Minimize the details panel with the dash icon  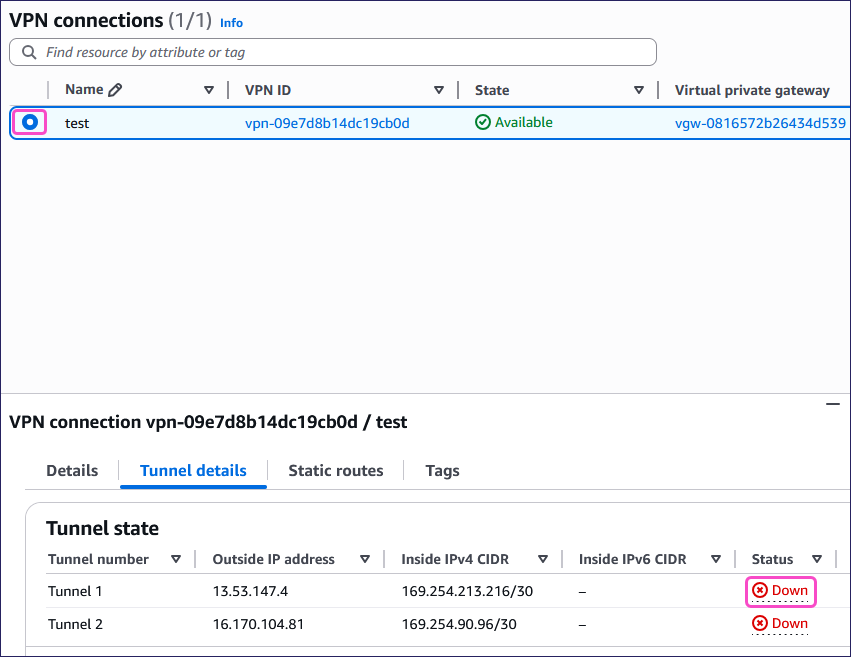click(x=832, y=403)
